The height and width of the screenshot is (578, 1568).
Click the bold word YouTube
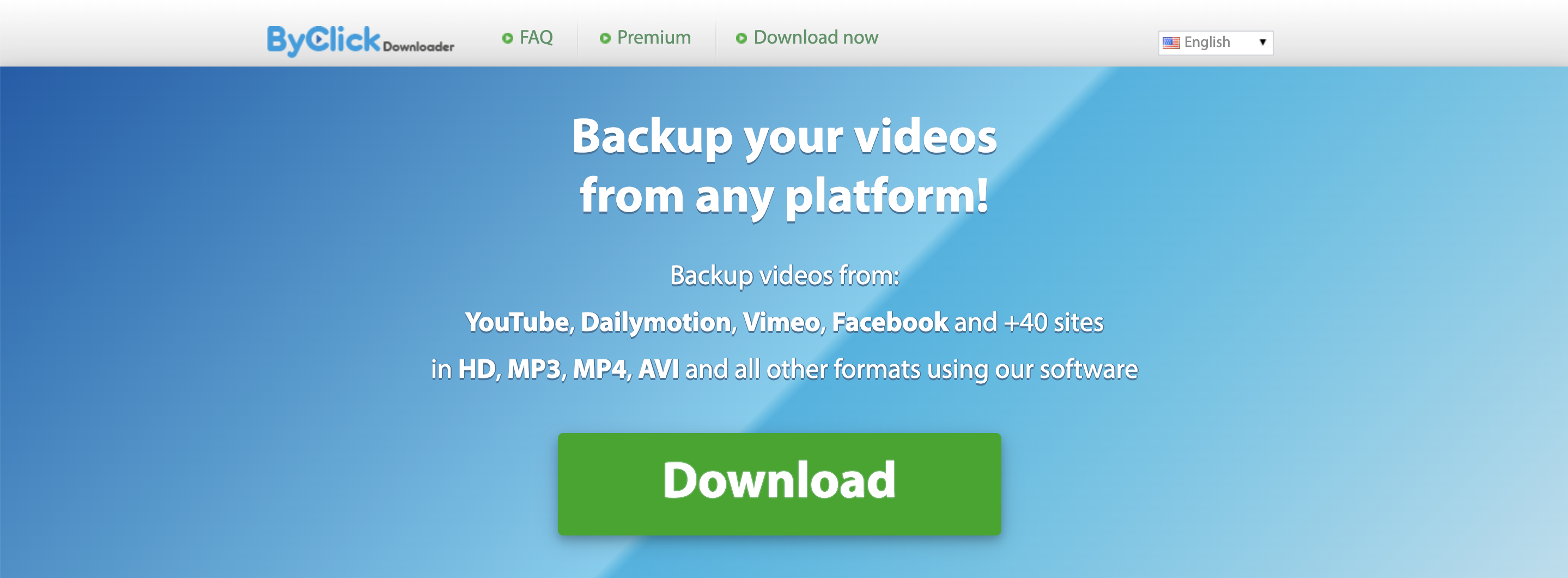click(516, 322)
